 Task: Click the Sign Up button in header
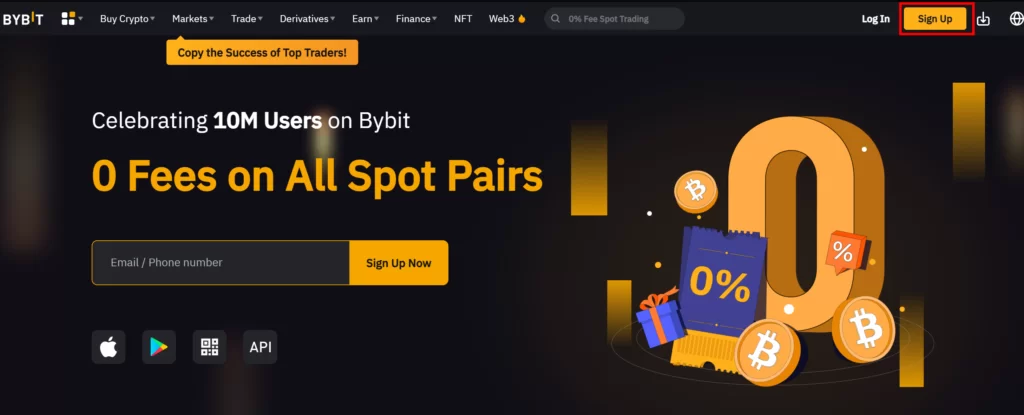pos(935,19)
